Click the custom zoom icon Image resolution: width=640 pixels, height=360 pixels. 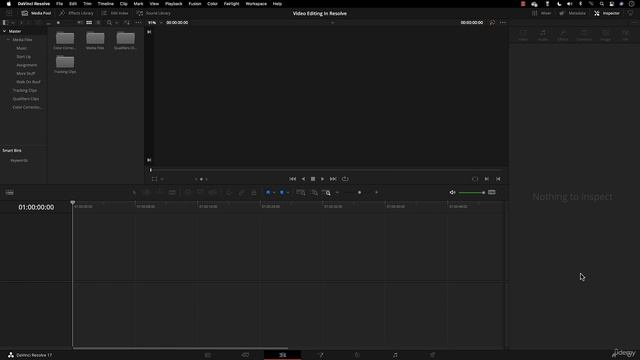(327, 192)
